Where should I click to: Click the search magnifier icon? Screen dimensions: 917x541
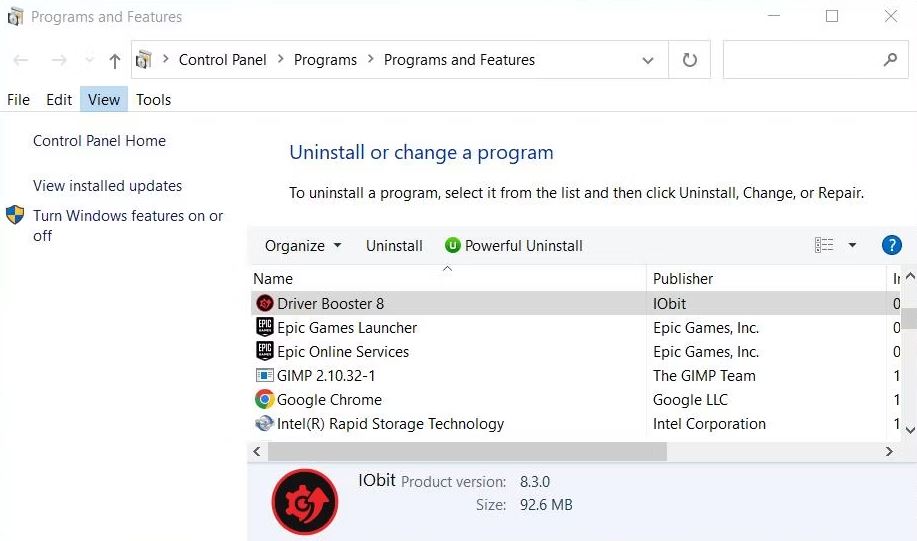pos(890,59)
